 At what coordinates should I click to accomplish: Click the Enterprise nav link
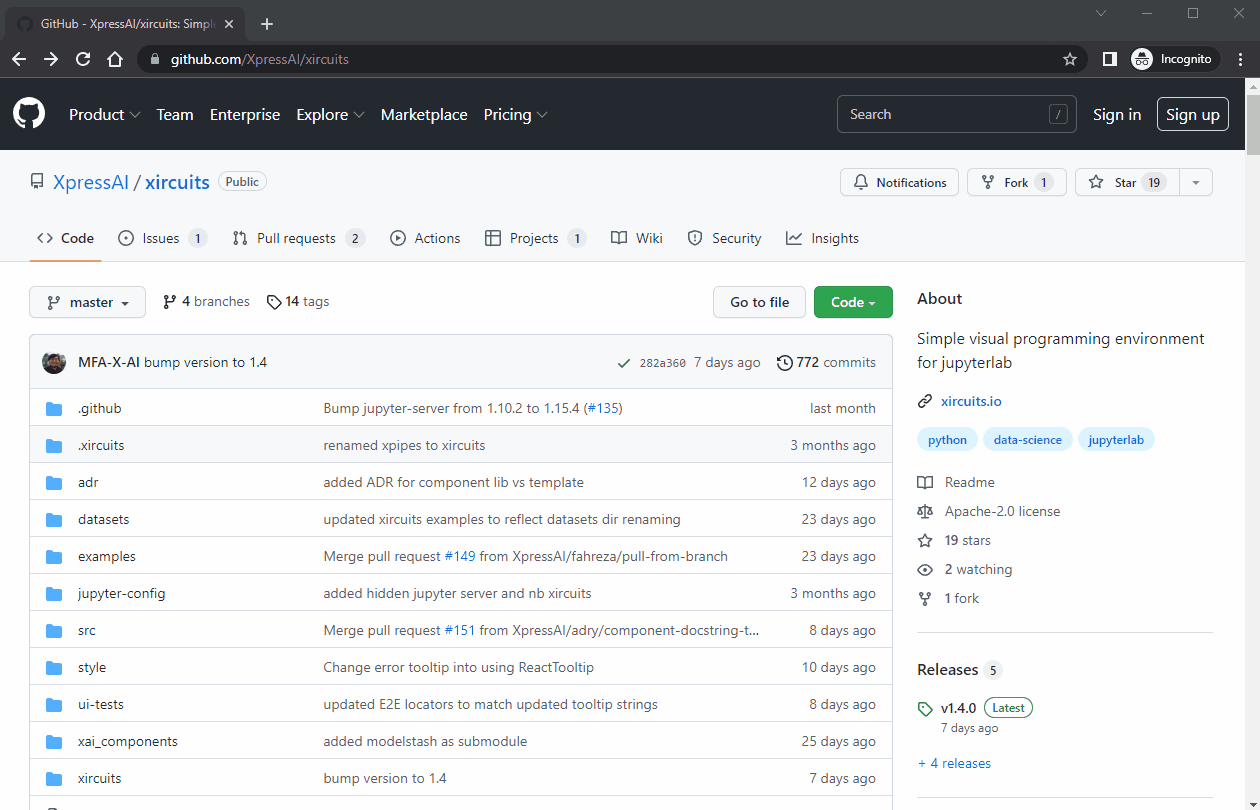point(245,114)
